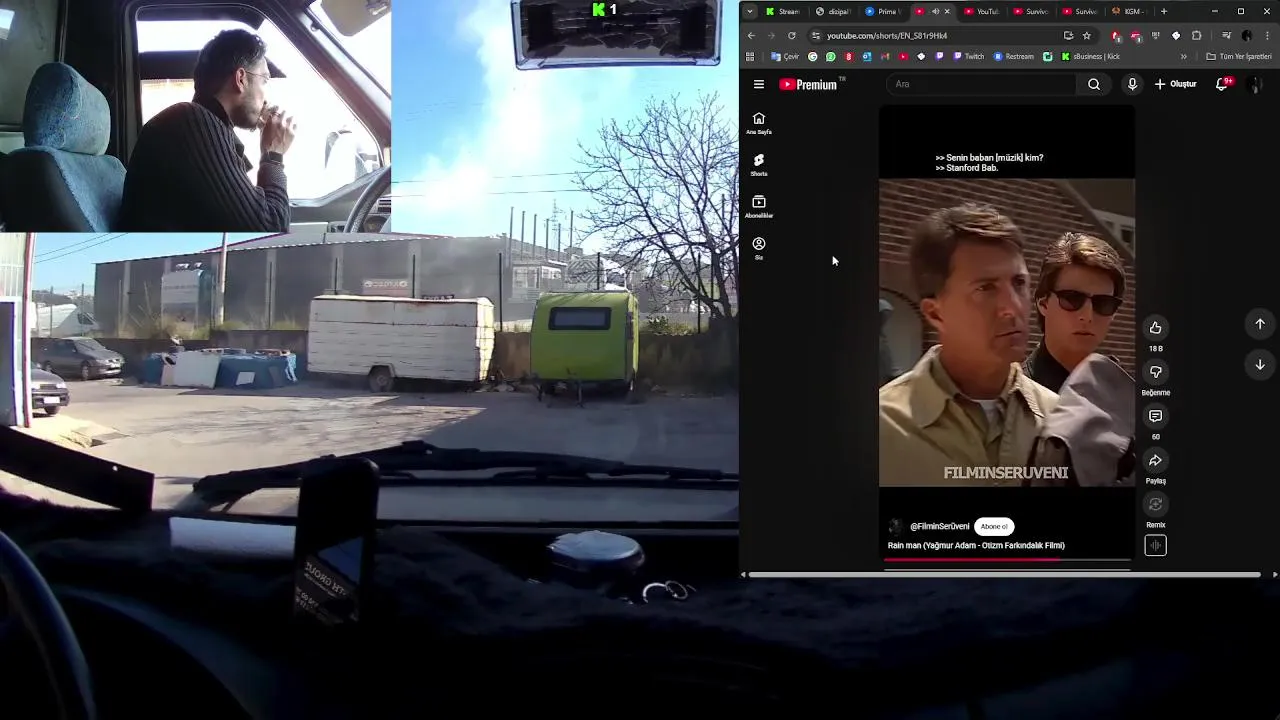This screenshot has width=1280, height=720.
Task: Switch to the dizipal tab
Action: pyautogui.click(x=832, y=11)
